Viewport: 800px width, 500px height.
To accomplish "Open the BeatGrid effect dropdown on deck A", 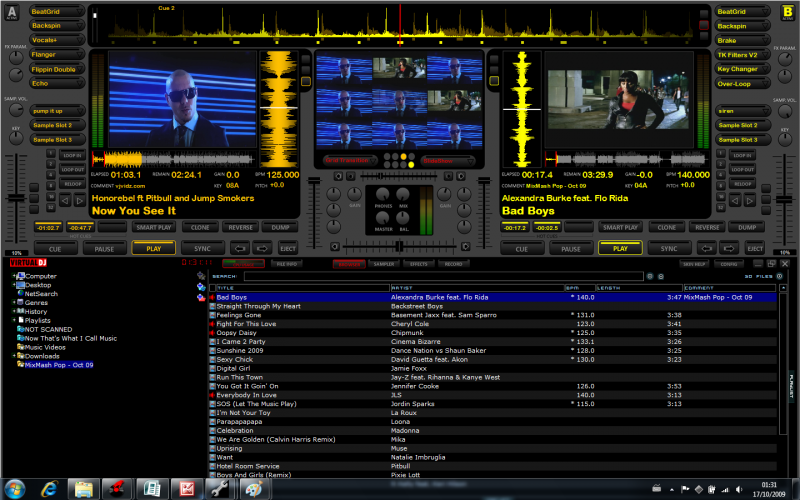I will tap(57, 11).
